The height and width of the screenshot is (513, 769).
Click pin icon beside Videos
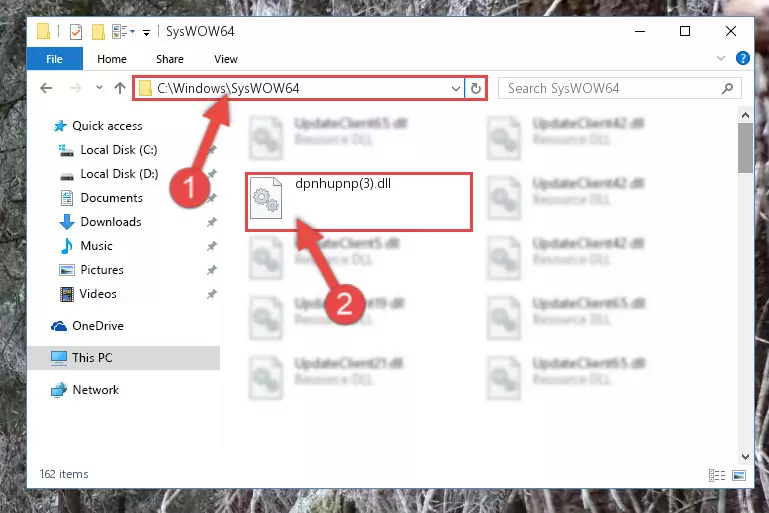click(212, 294)
